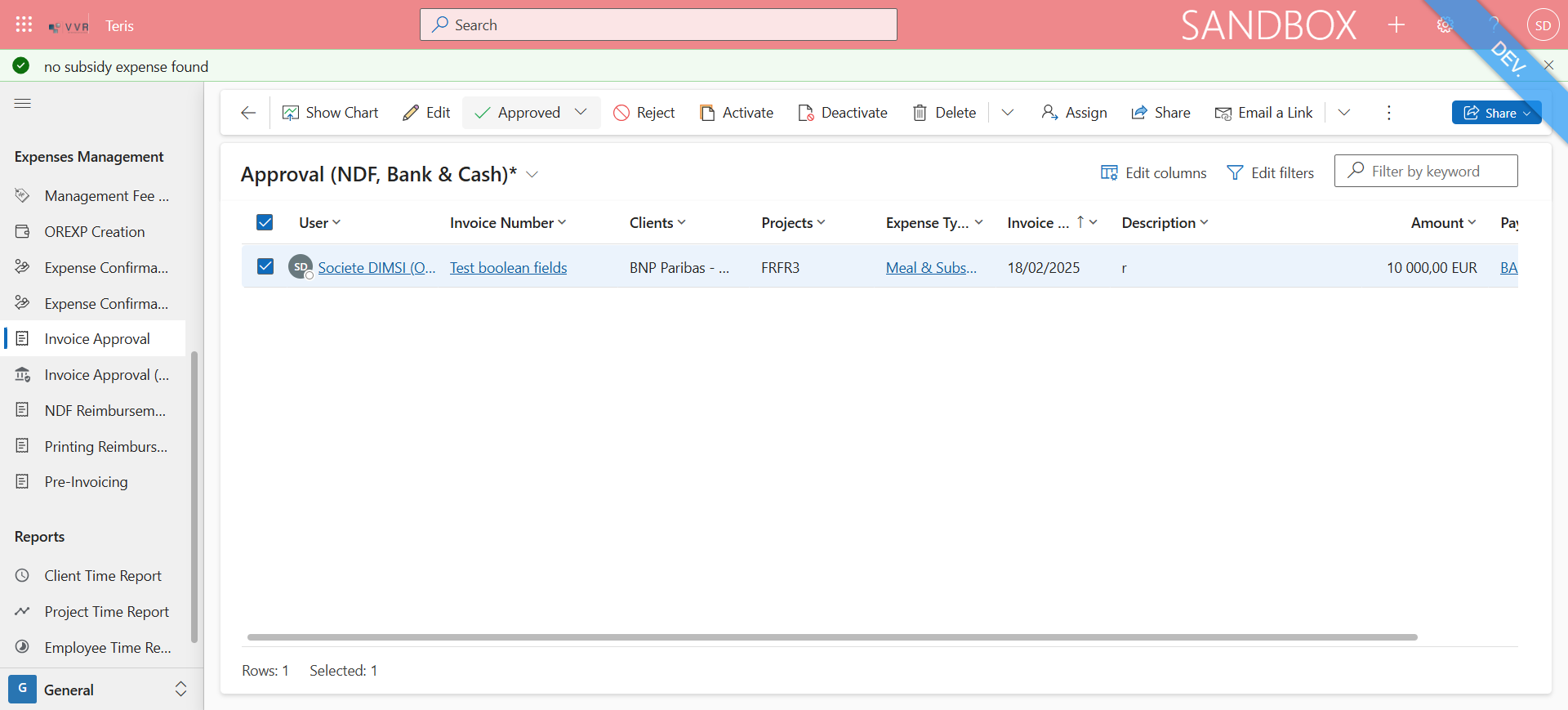Image resolution: width=1568 pixels, height=710 pixels.
Task: Toggle the select-all checkbox in header
Action: click(x=265, y=222)
